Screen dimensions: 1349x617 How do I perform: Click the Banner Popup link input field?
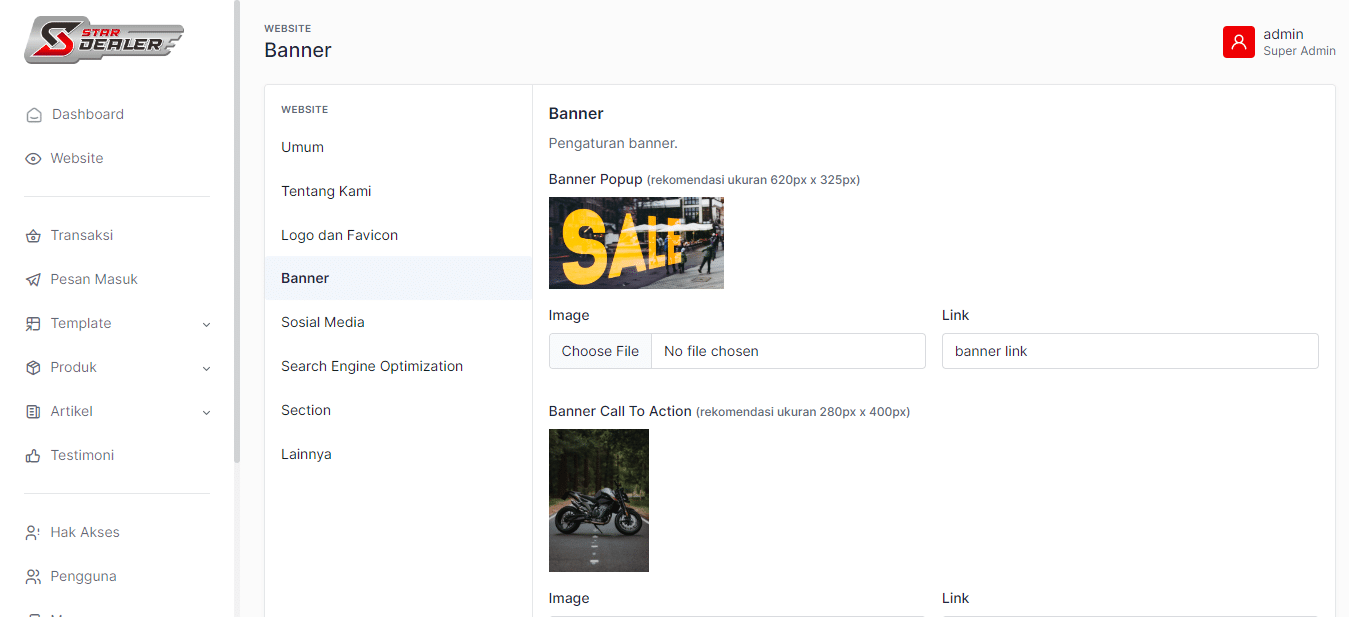click(1129, 351)
